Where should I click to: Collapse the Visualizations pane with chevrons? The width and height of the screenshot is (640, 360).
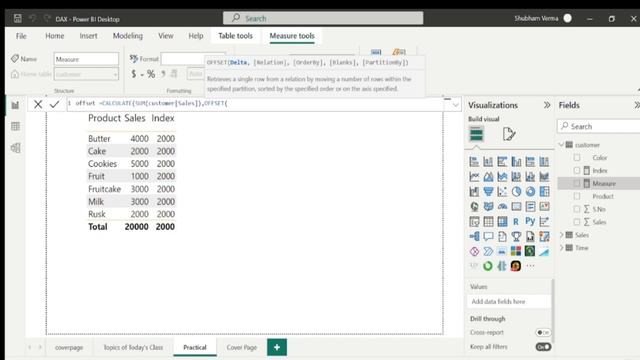[x=547, y=105]
